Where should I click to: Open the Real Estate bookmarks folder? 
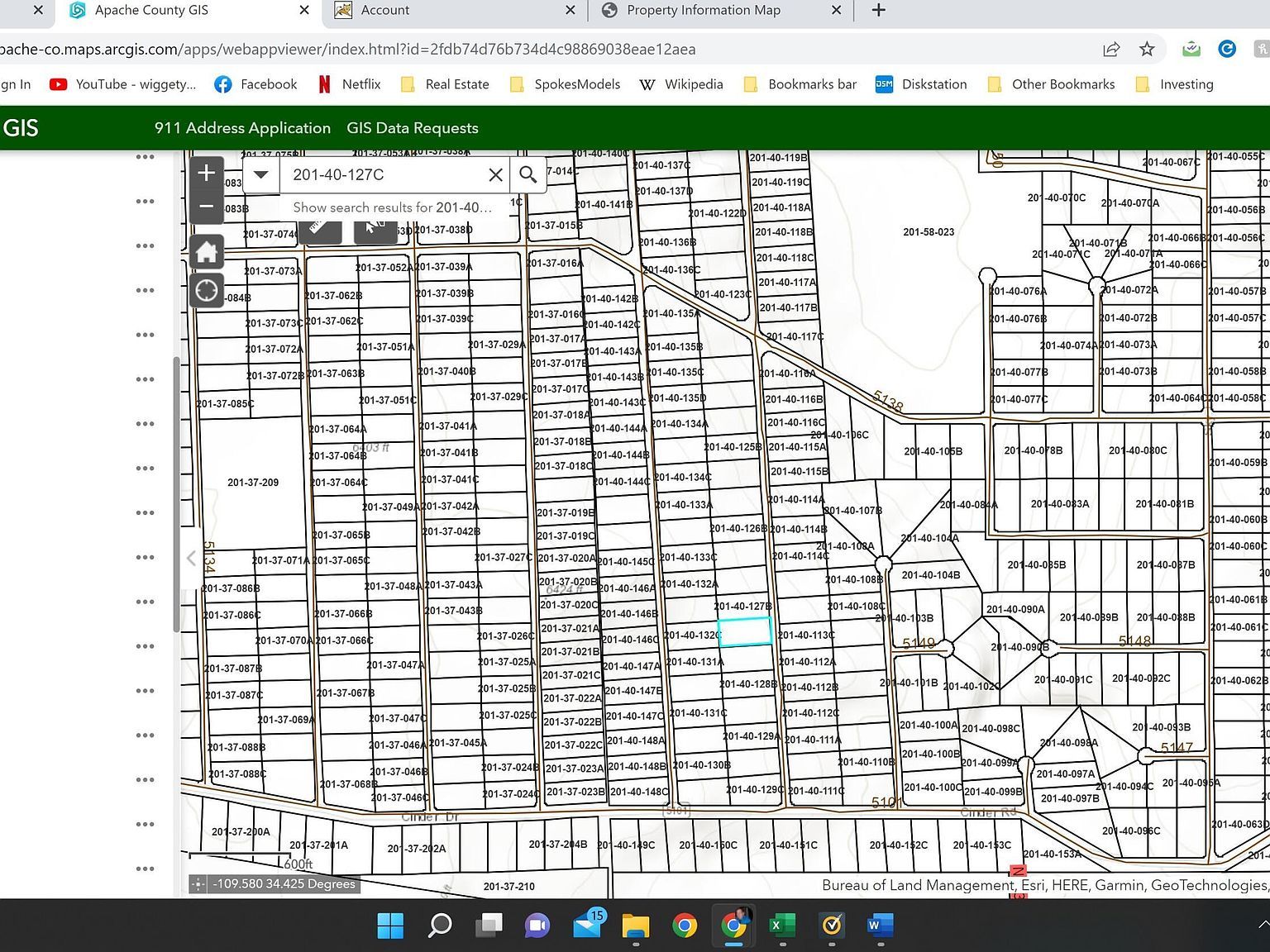click(x=445, y=84)
